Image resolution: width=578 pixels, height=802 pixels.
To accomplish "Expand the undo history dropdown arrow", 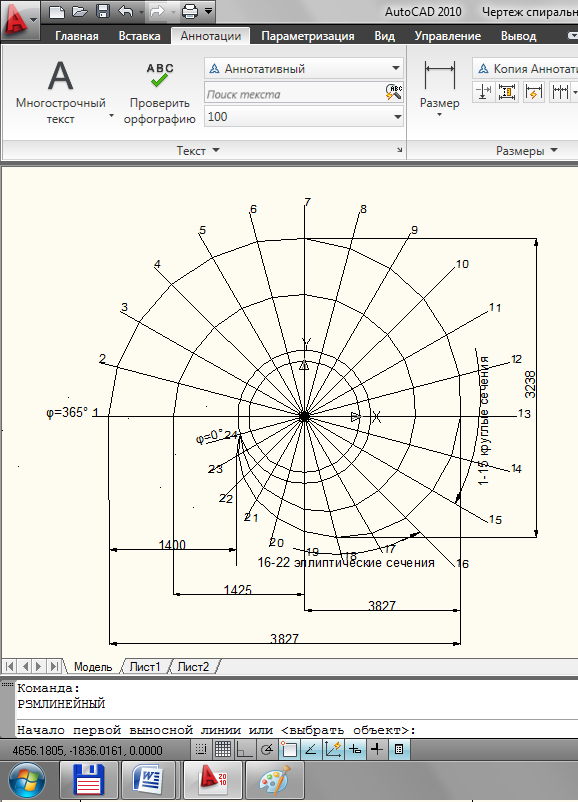I will (141, 11).
